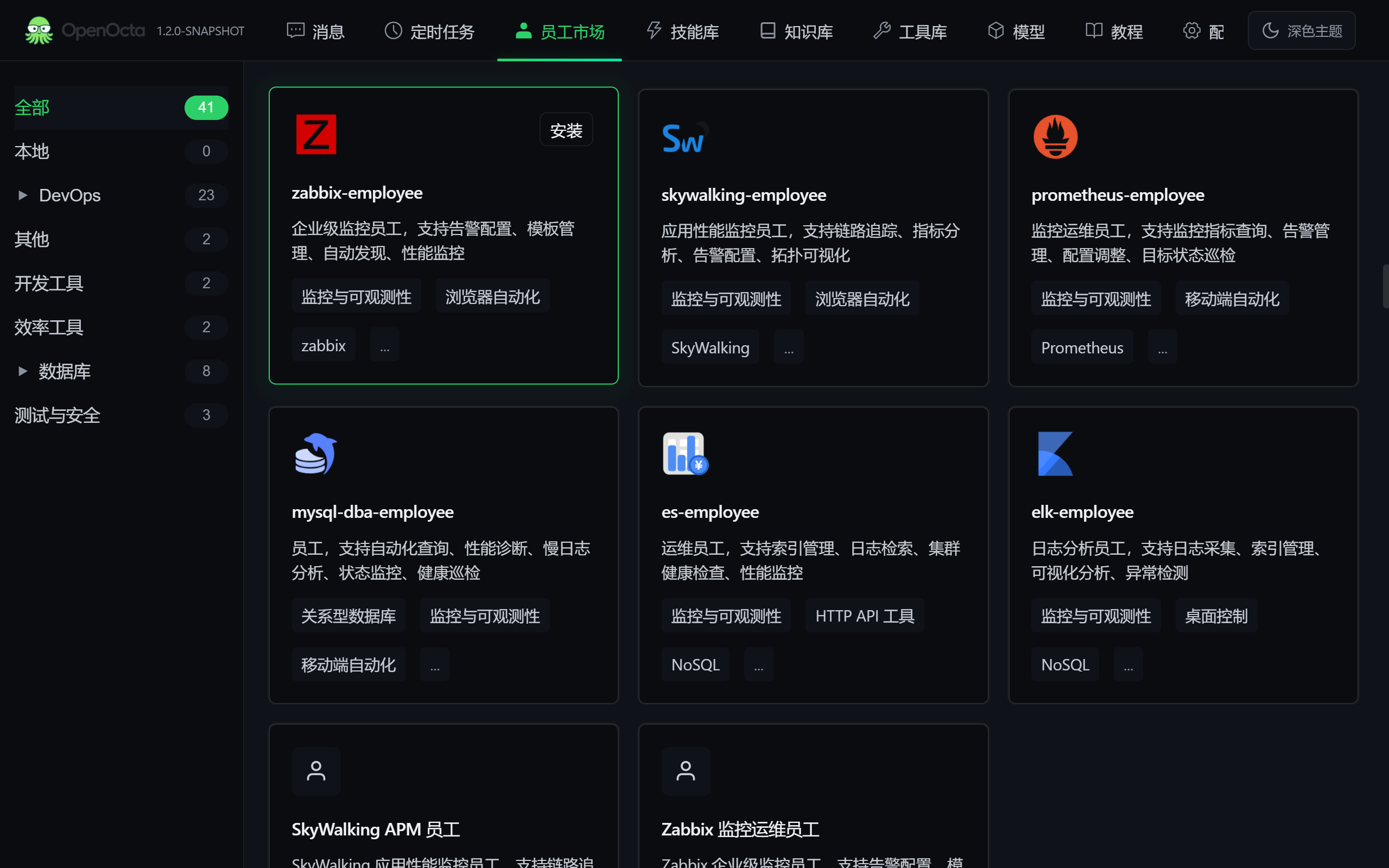Toggle the 深色主题 dark theme button

tap(1301, 30)
